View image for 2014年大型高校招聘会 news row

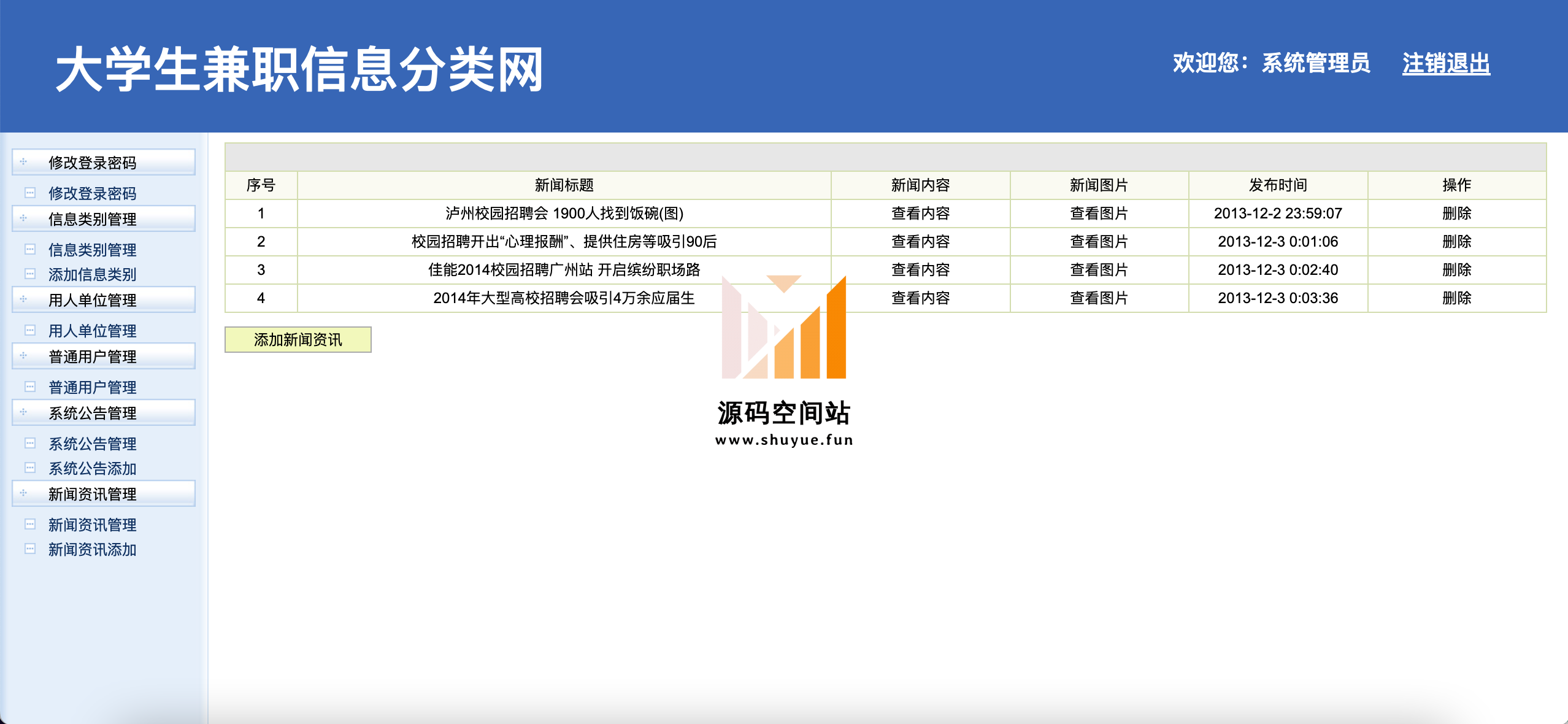(1099, 298)
